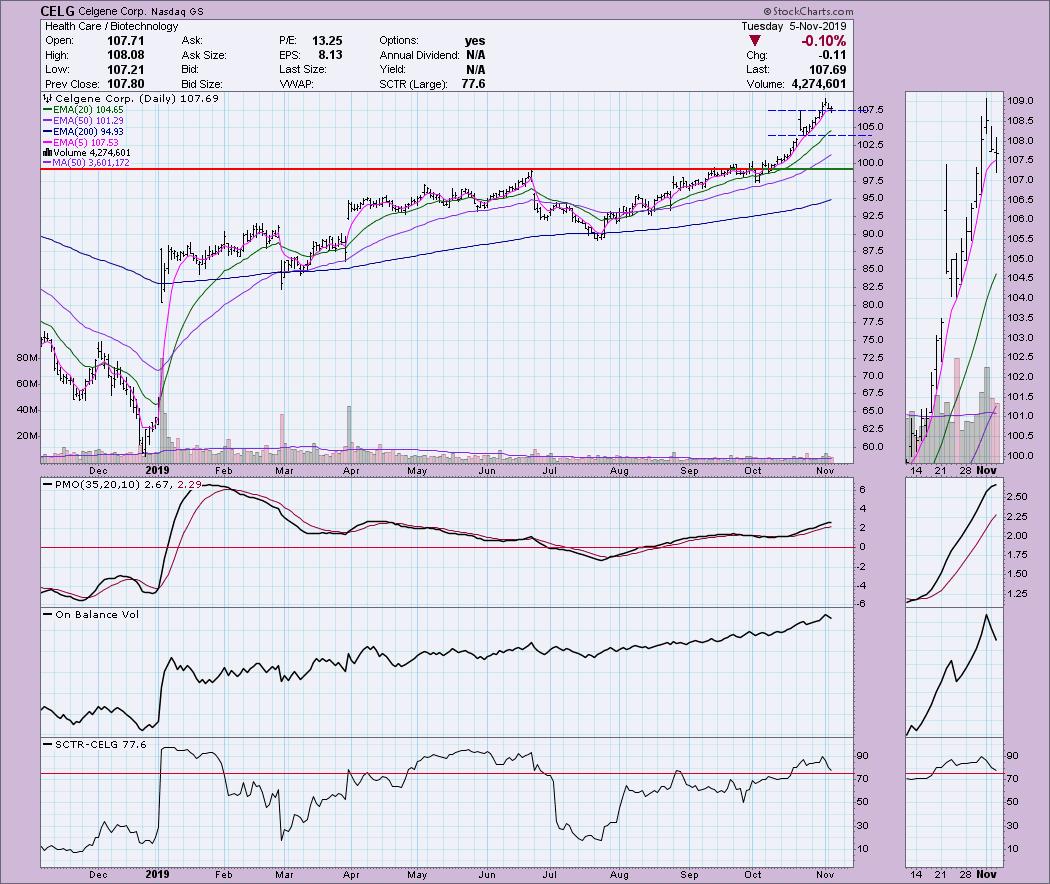This screenshot has height=884, width=1050.
Task: Click the Bid Size label
Action: click(202, 84)
